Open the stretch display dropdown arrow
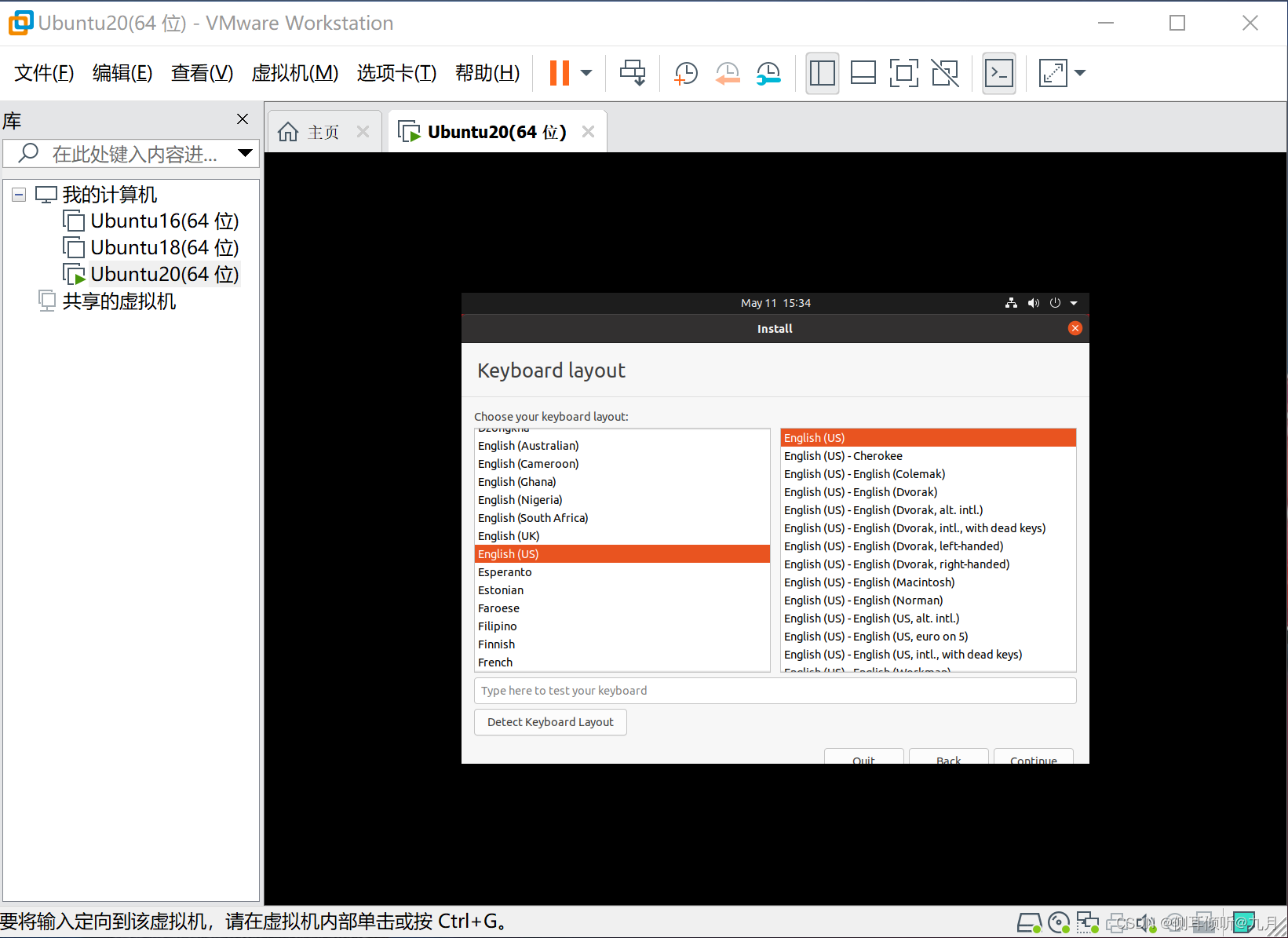1288x938 pixels. (1080, 73)
